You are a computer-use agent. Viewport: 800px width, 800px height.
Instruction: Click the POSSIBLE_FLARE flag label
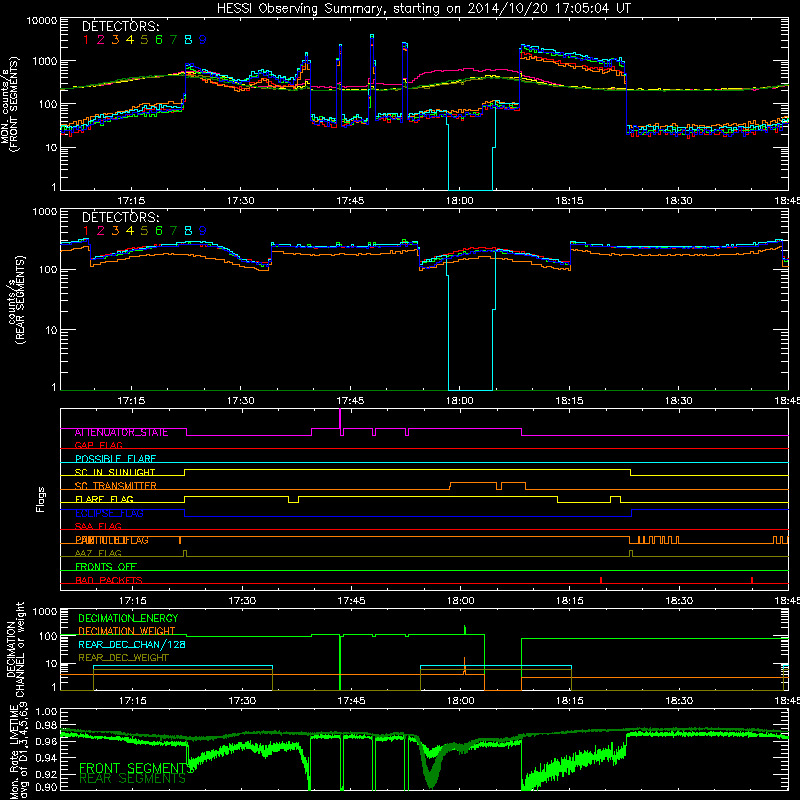[x=115, y=459]
